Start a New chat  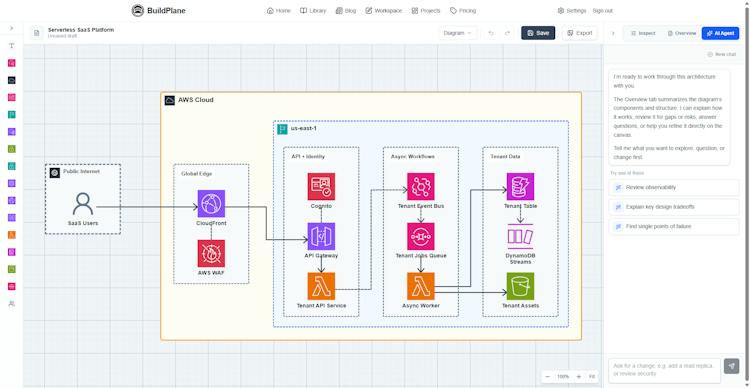(x=721, y=55)
